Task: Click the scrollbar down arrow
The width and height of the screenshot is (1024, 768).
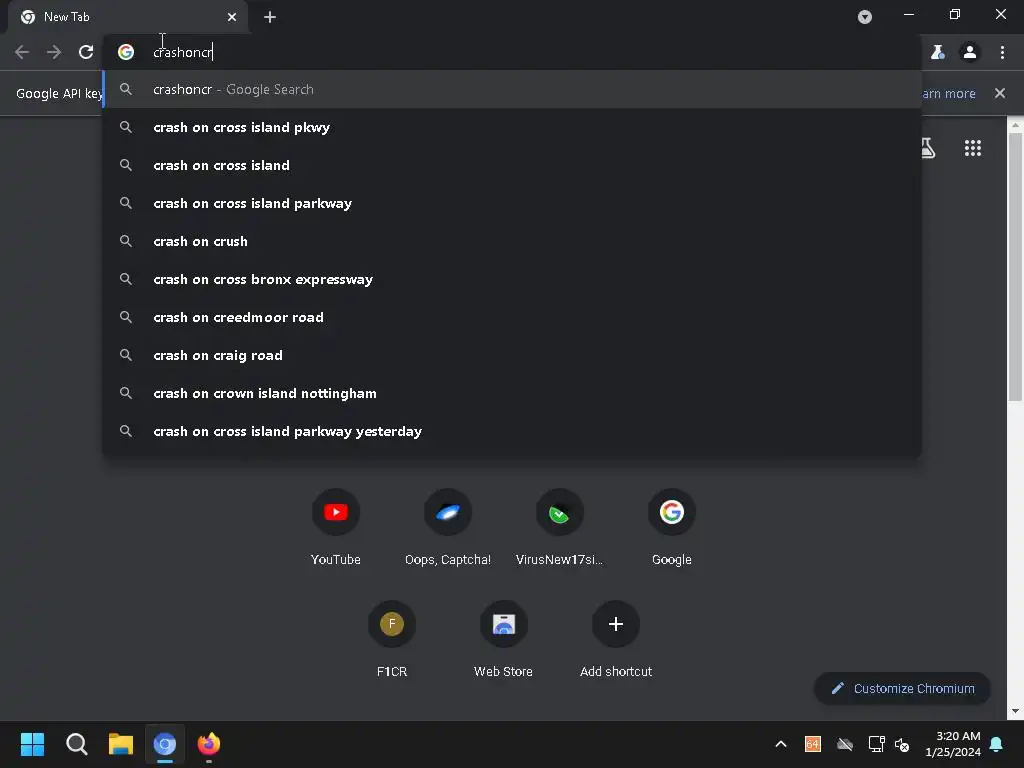Action: point(1016,711)
